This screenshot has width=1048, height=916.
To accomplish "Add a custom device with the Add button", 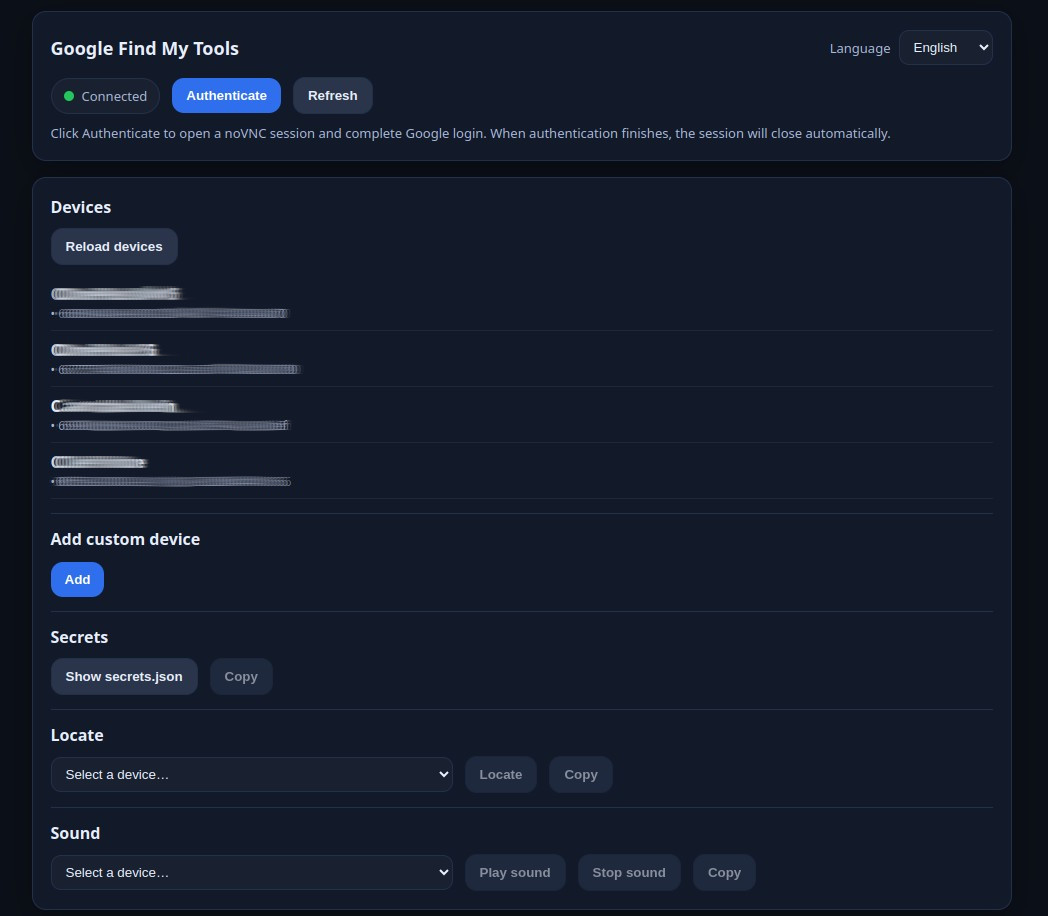I will [x=78, y=579].
